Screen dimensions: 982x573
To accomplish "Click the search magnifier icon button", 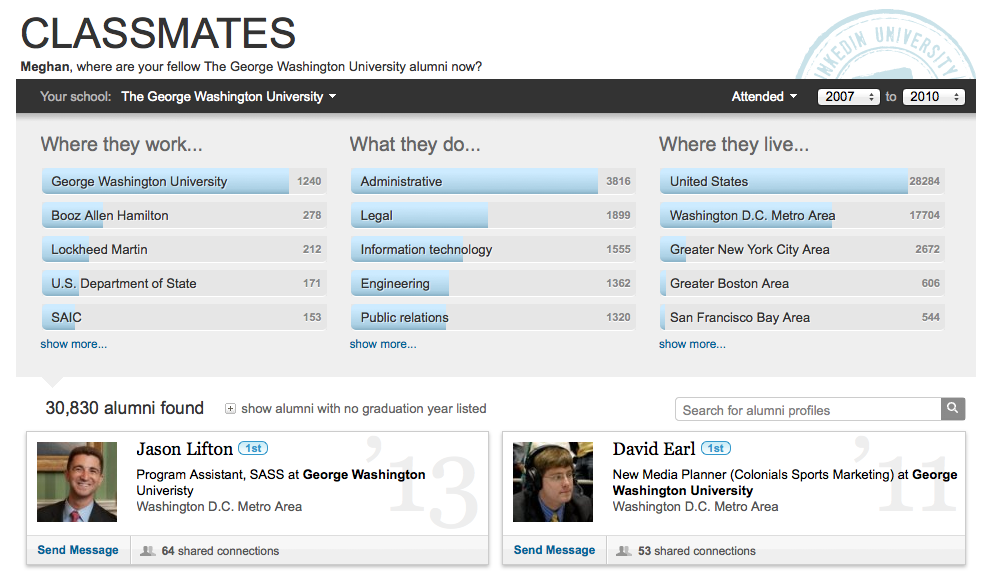I will (x=953, y=409).
